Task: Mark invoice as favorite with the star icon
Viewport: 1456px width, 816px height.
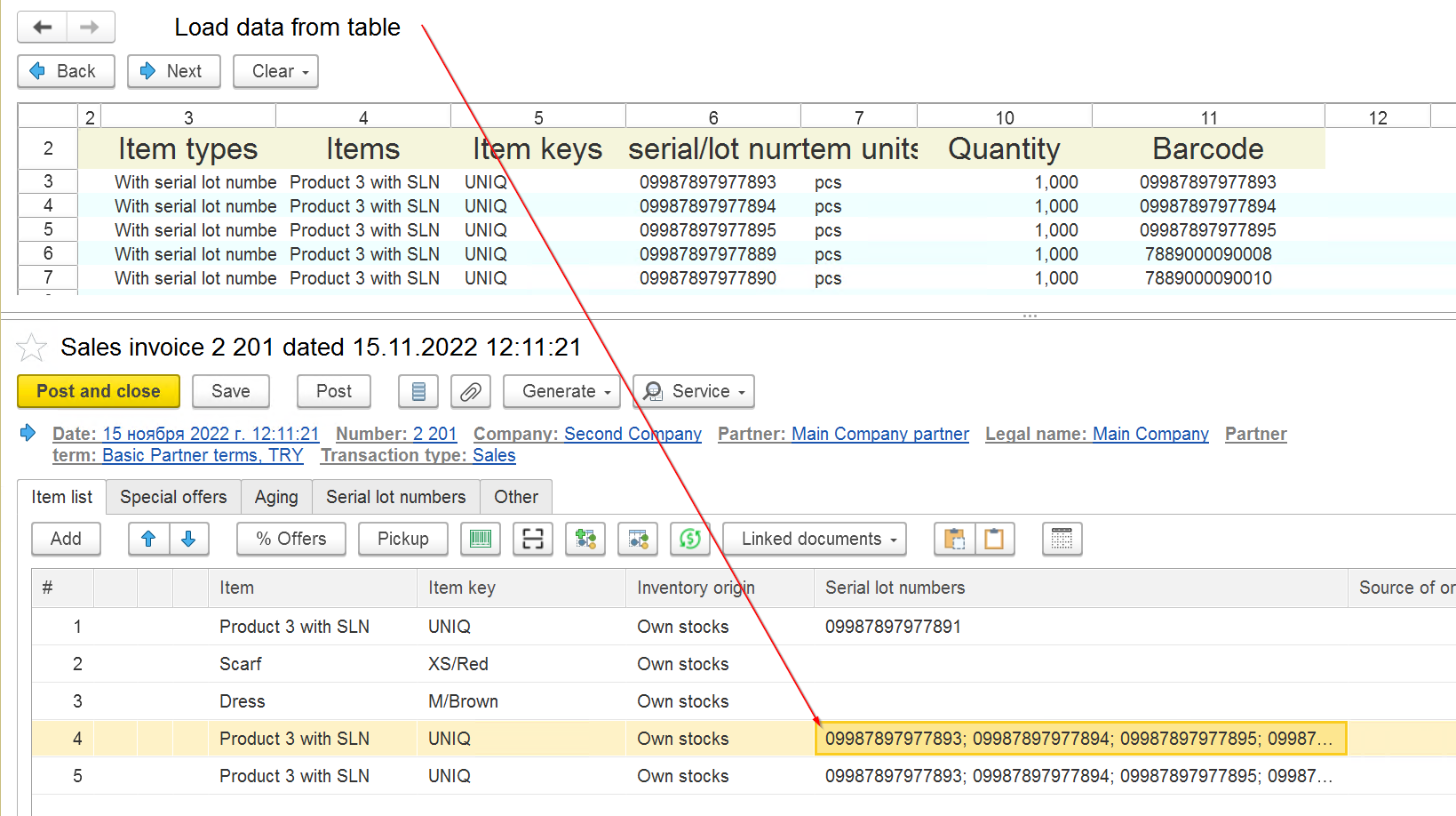Action: [x=32, y=348]
